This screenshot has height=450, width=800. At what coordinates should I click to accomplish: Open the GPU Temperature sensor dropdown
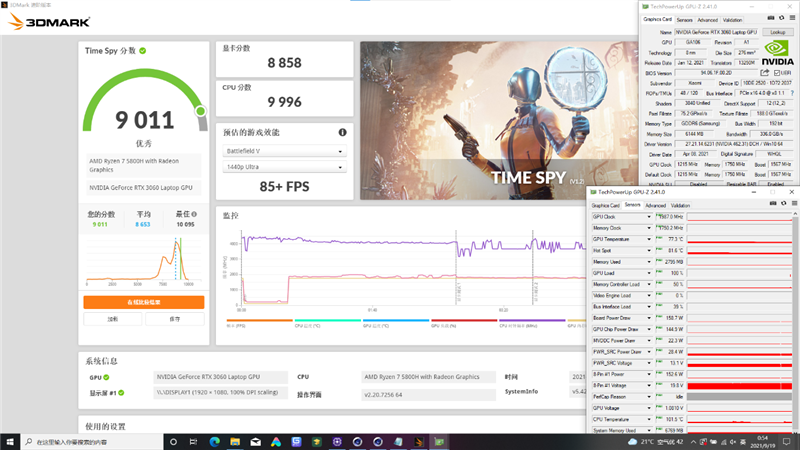coord(649,239)
